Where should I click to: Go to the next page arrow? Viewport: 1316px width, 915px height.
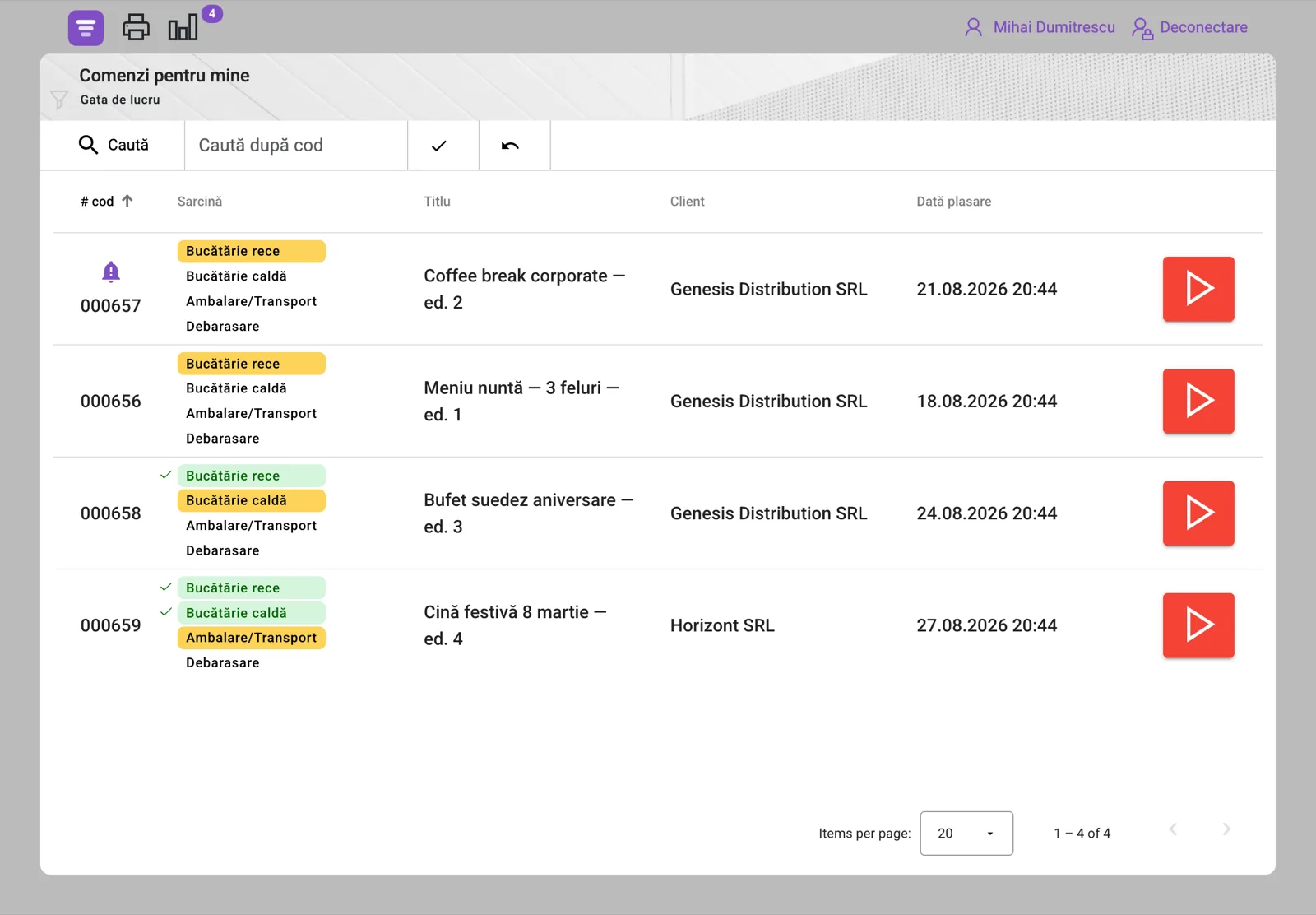[1226, 829]
